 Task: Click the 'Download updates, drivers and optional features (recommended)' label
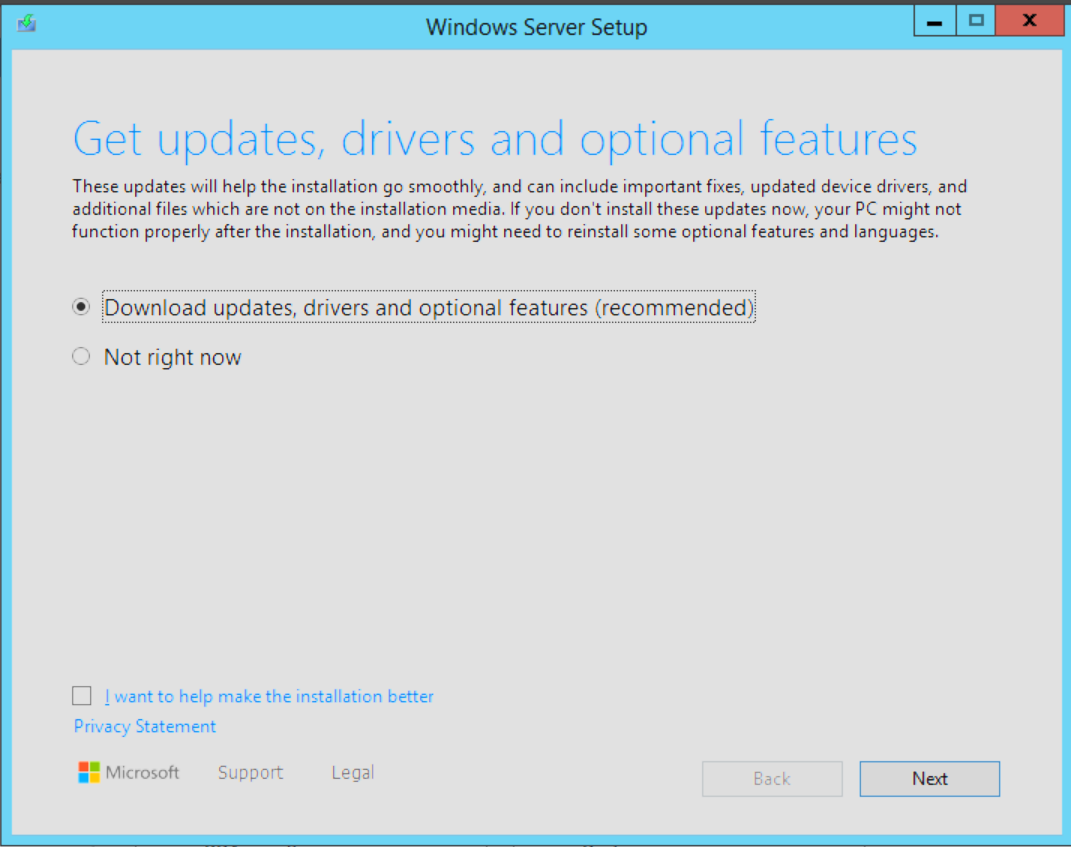(429, 308)
